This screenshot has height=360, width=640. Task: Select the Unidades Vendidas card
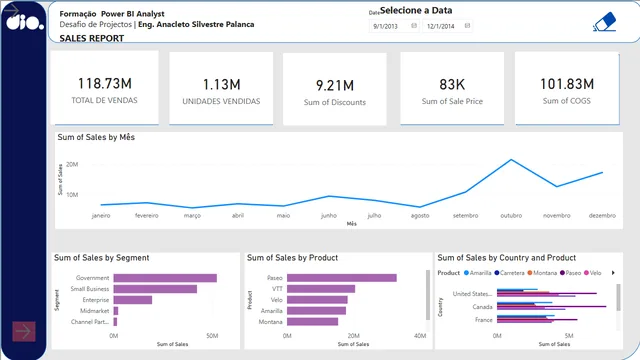[221, 88]
